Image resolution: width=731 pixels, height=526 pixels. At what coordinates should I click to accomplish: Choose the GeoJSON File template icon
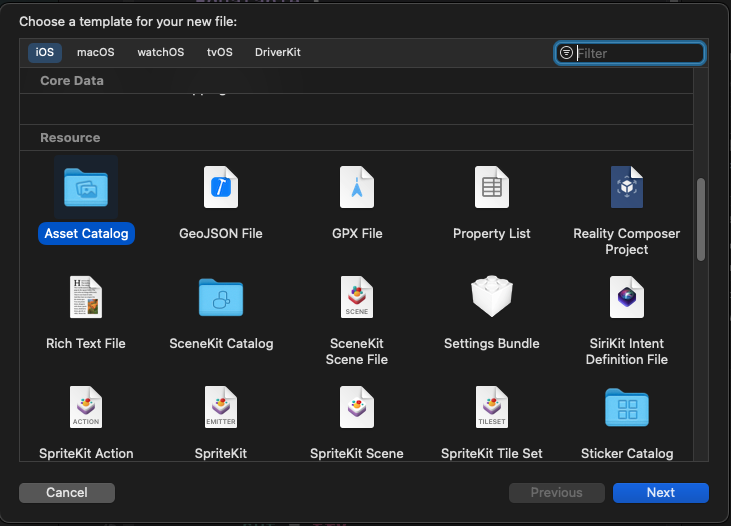tap(221, 187)
